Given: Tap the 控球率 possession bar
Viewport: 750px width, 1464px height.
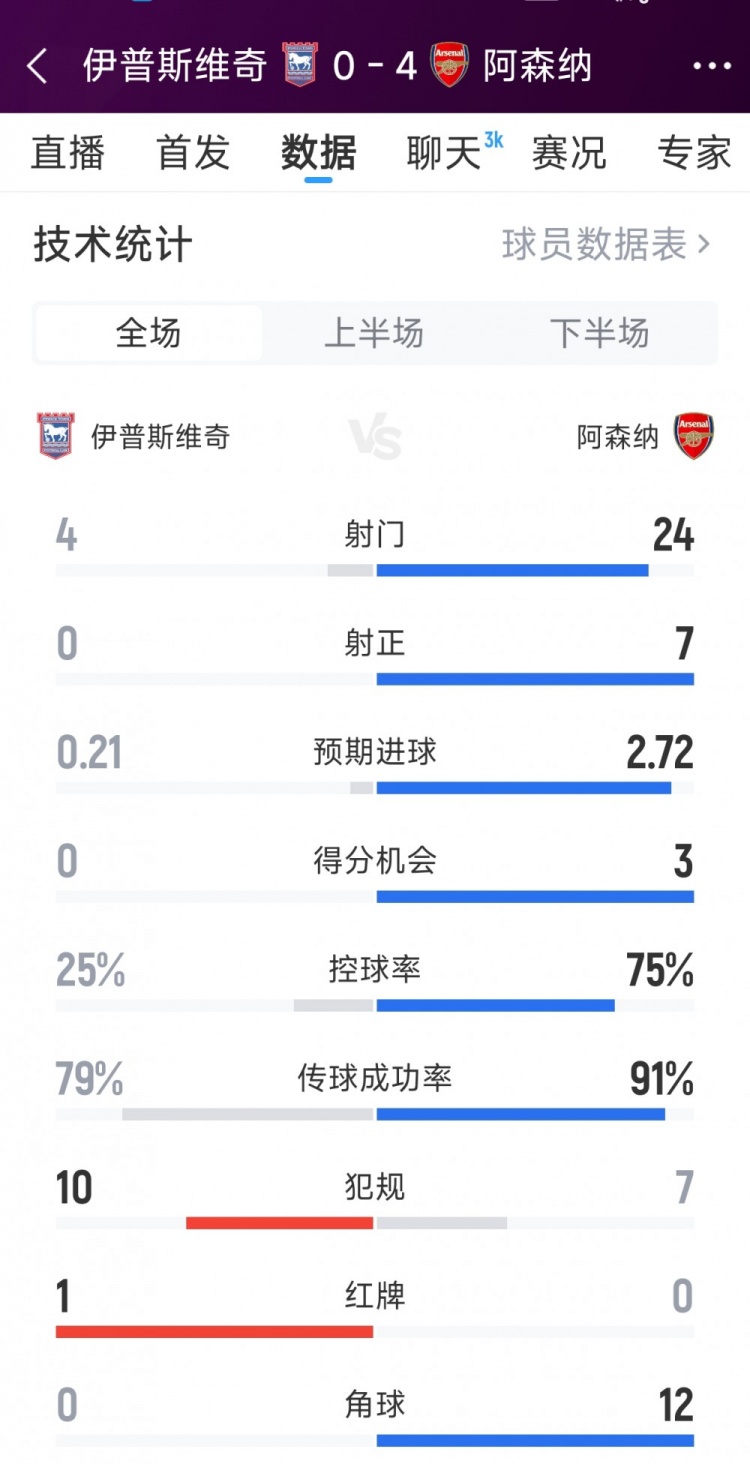Looking at the screenshot, I should coord(375,1005).
